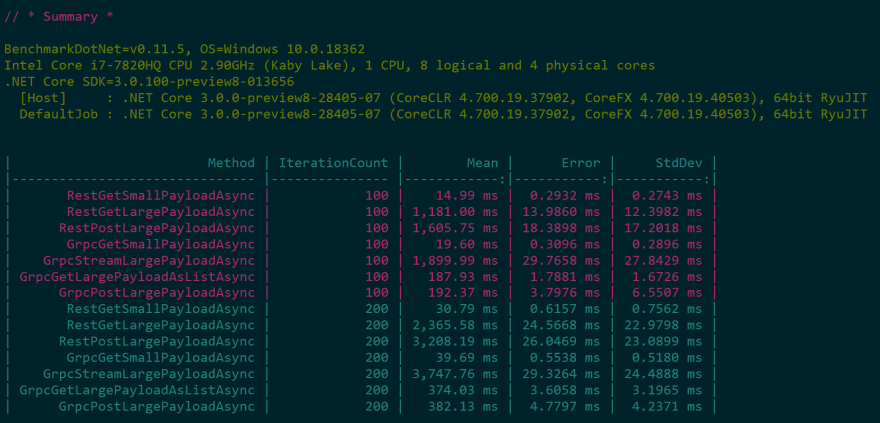Click the "3,208.19 ms" mean value
880x423 pixels.
pyautogui.click(x=455, y=342)
